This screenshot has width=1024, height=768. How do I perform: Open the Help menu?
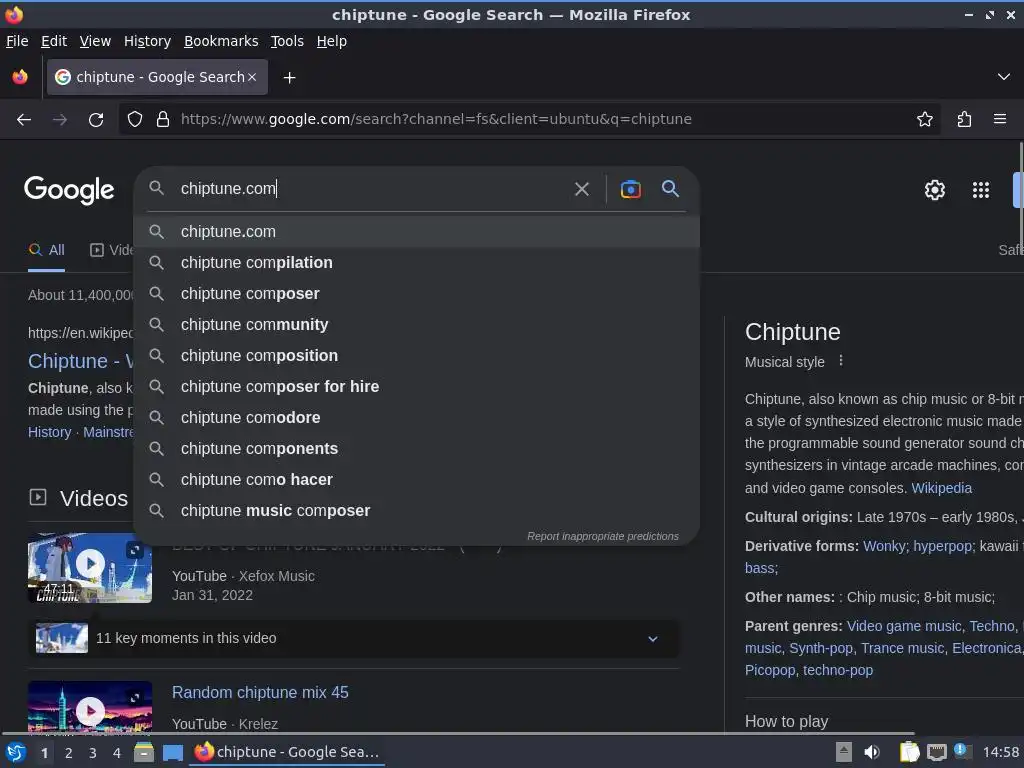pos(332,41)
